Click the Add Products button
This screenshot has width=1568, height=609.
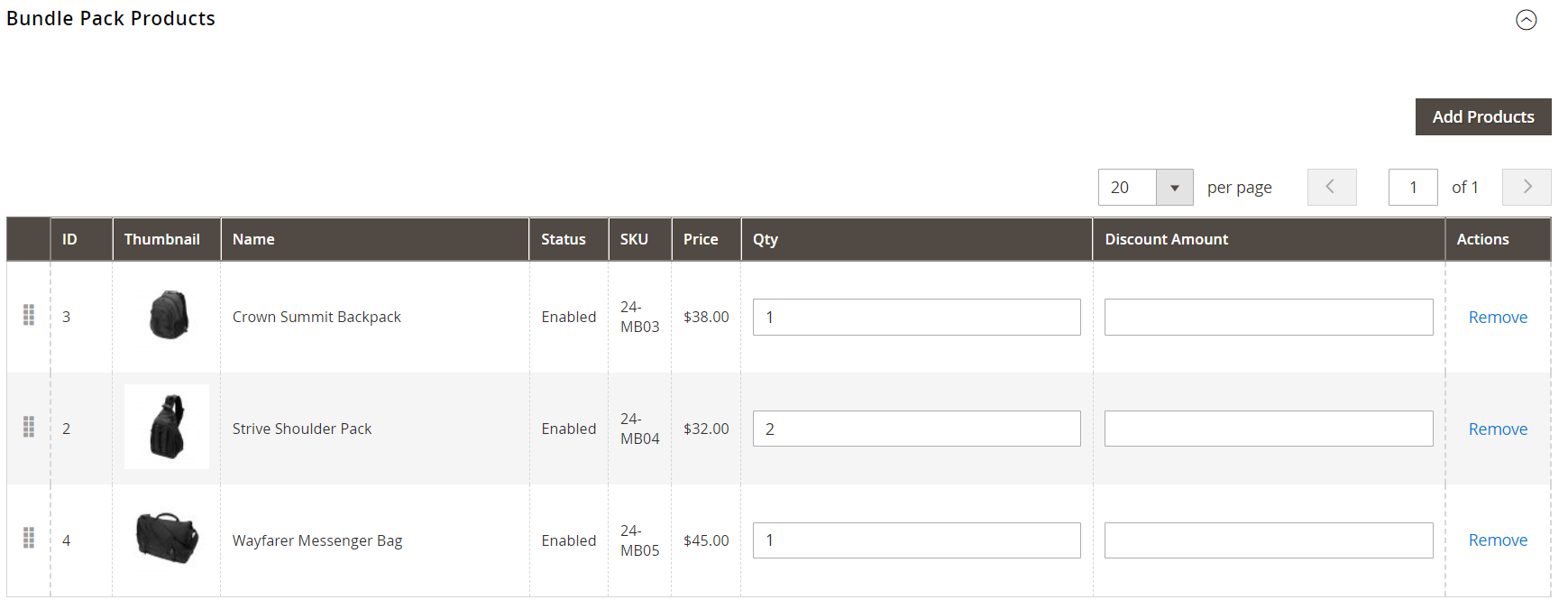pyautogui.click(x=1482, y=117)
